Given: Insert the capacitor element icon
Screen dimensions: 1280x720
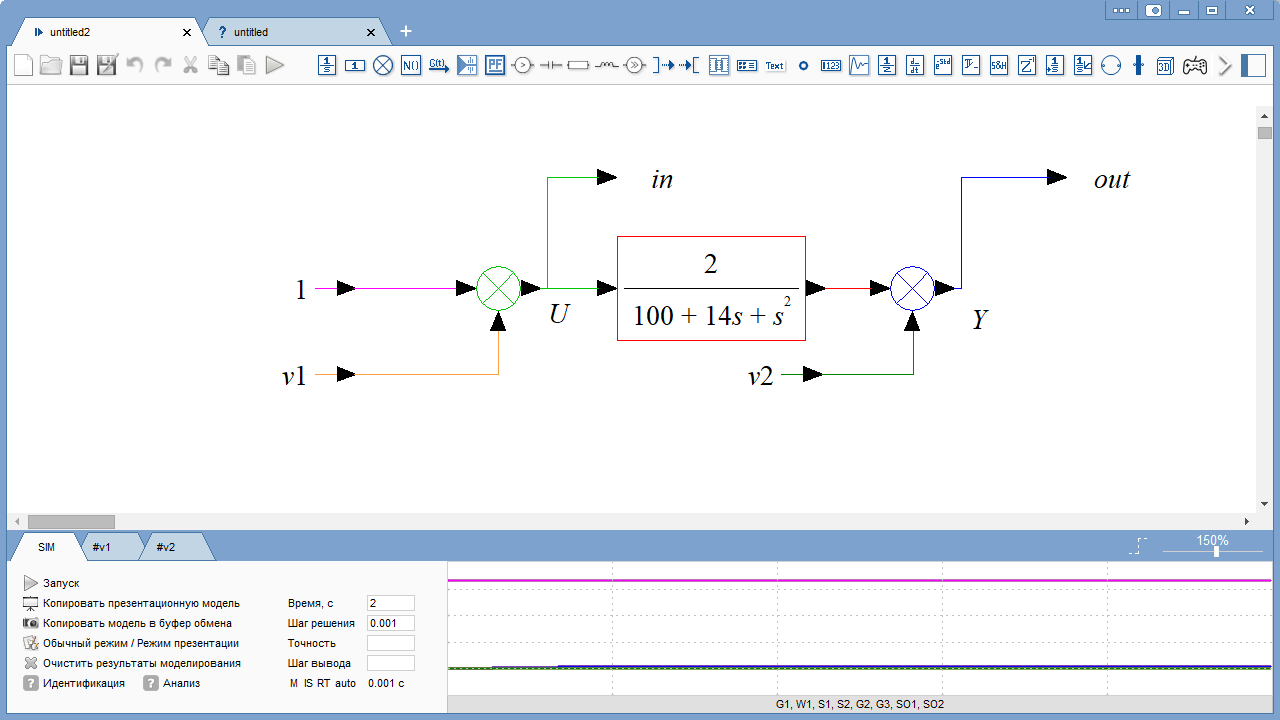Looking at the screenshot, I should click(x=551, y=66).
